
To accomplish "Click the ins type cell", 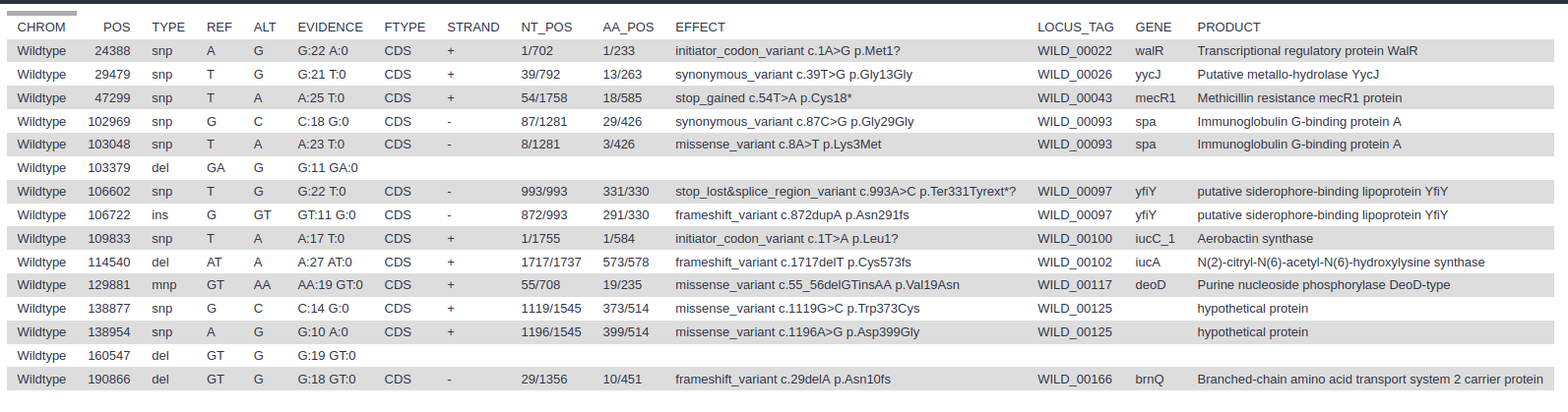I will [x=159, y=215].
